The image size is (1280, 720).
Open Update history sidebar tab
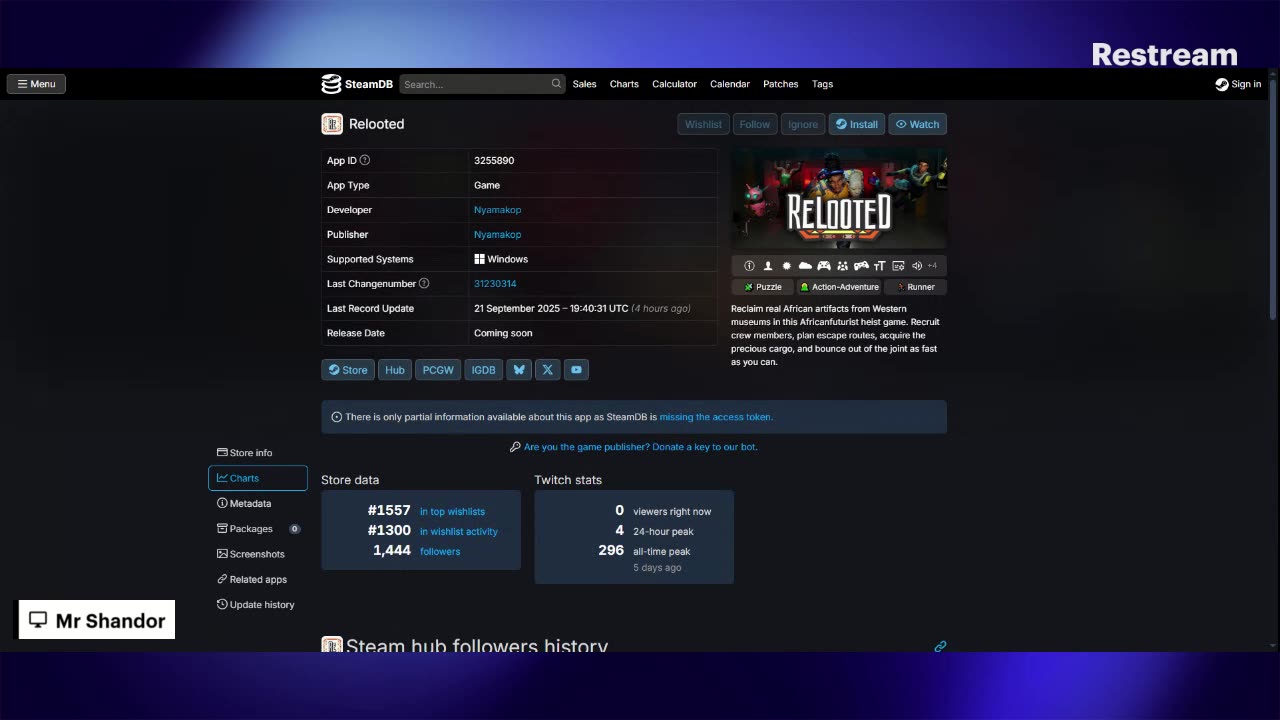(x=256, y=605)
